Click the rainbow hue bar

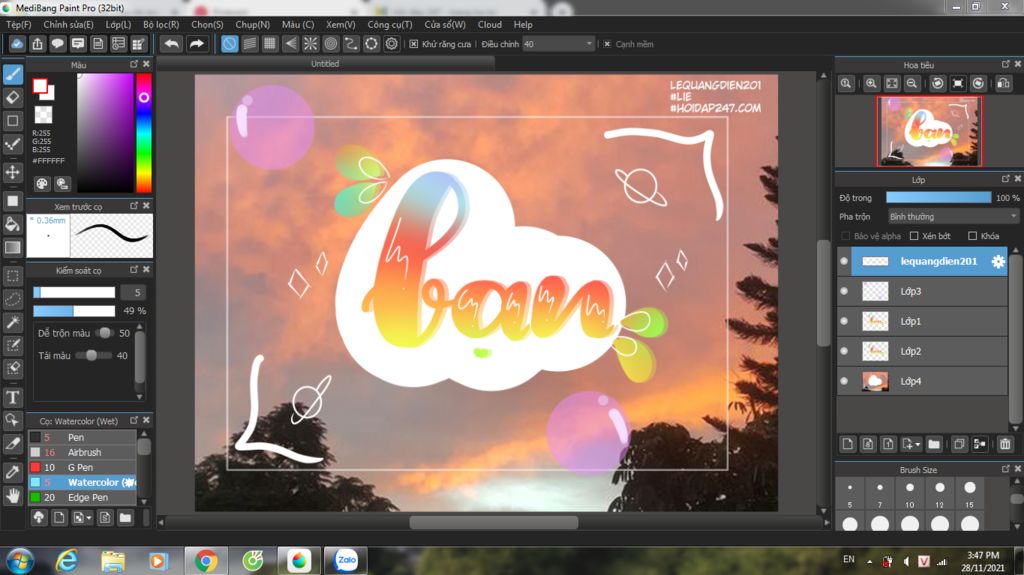(x=144, y=133)
